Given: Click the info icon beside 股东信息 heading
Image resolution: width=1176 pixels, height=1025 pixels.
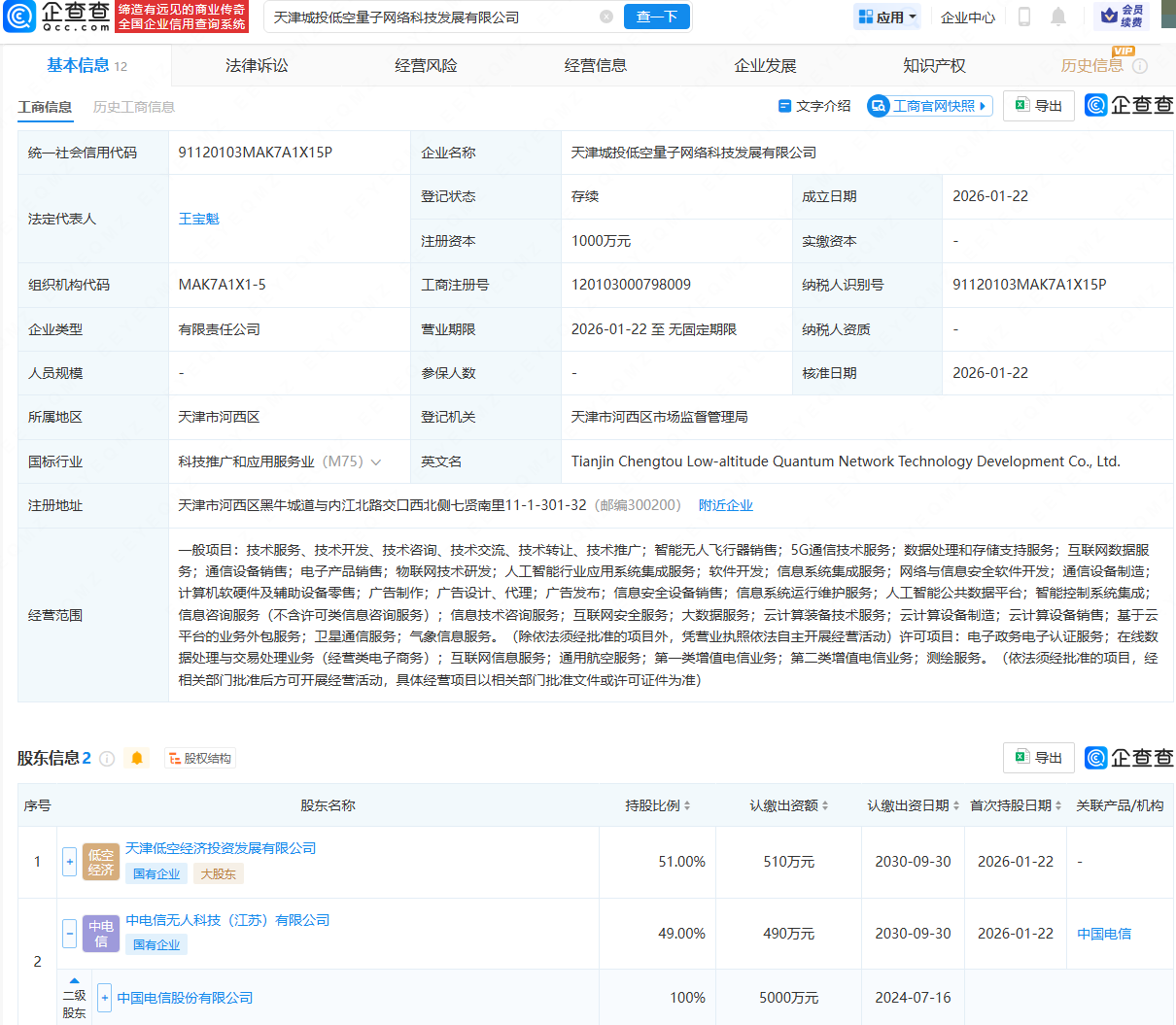Looking at the screenshot, I should pyautogui.click(x=107, y=758).
